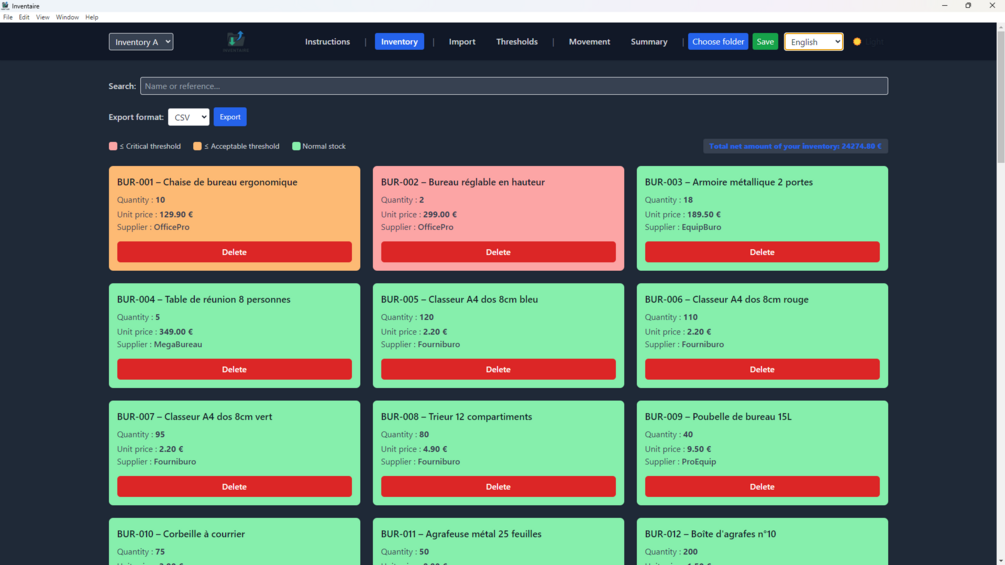Delete BUR-004 Table de réunion

[x=234, y=369]
